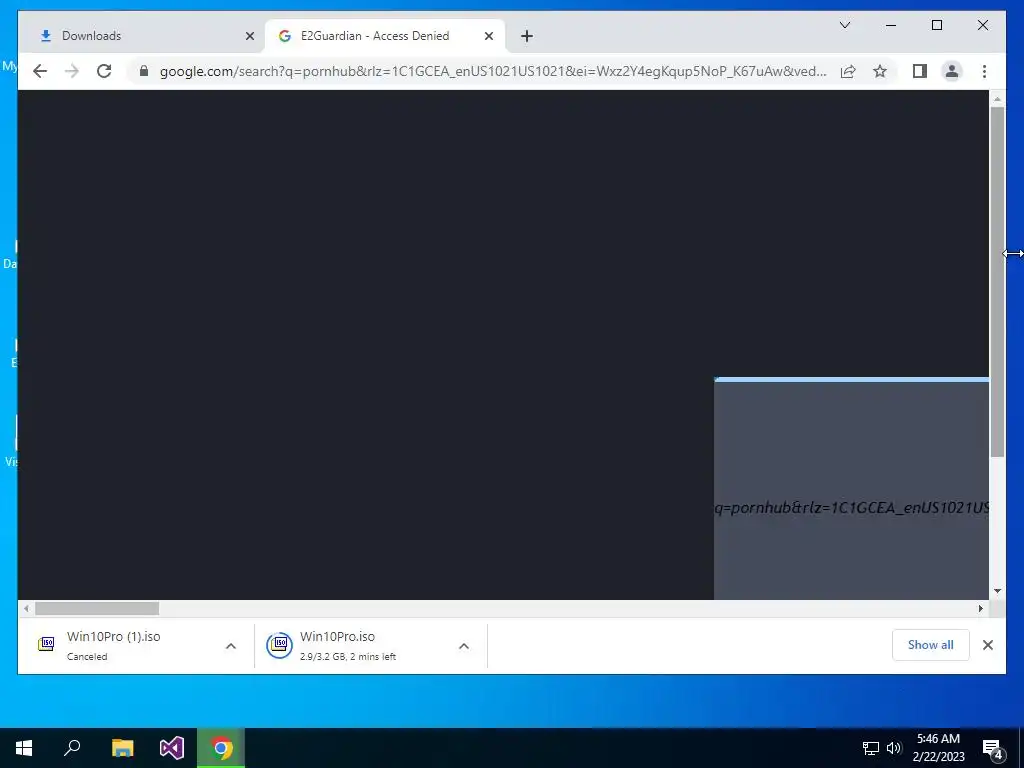Click scroll down arrow of page
The image size is (1024, 768).
click(x=997, y=591)
